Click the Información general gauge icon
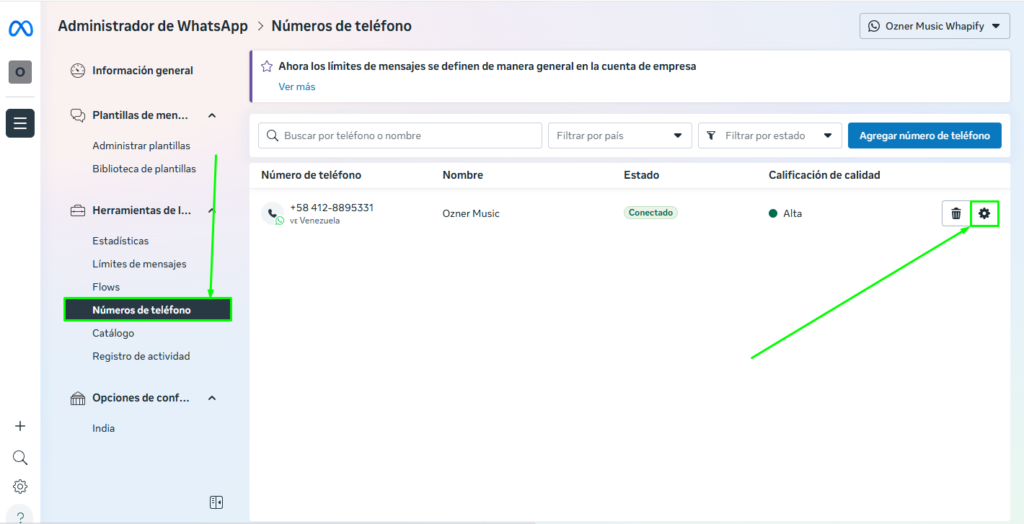This screenshot has height=524, width=1024. click(x=78, y=71)
